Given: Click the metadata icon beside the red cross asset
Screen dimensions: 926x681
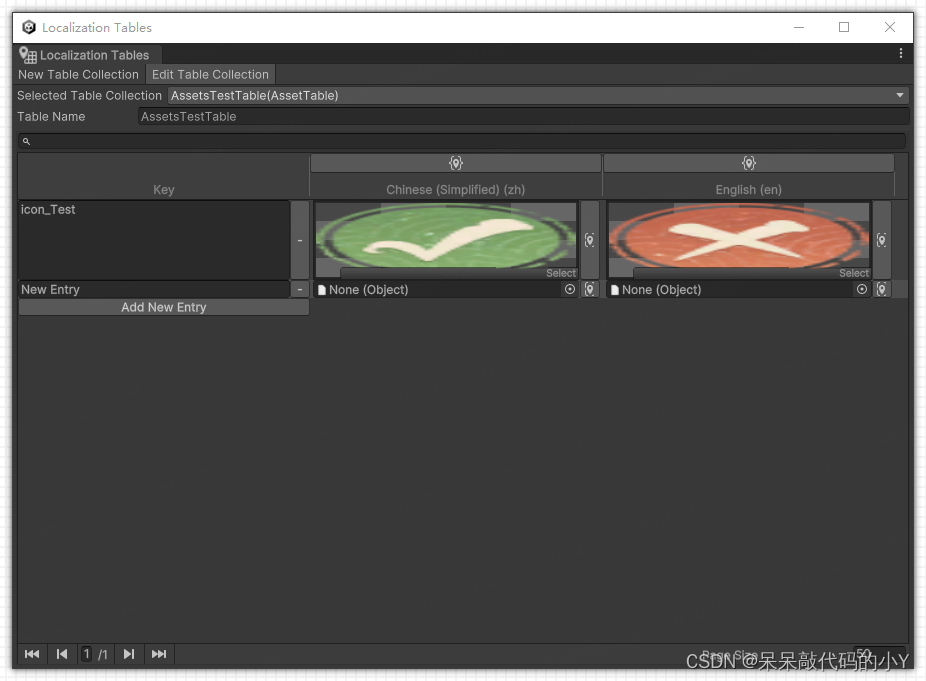Looking at the screenshot, I should (x=881, y=240).
